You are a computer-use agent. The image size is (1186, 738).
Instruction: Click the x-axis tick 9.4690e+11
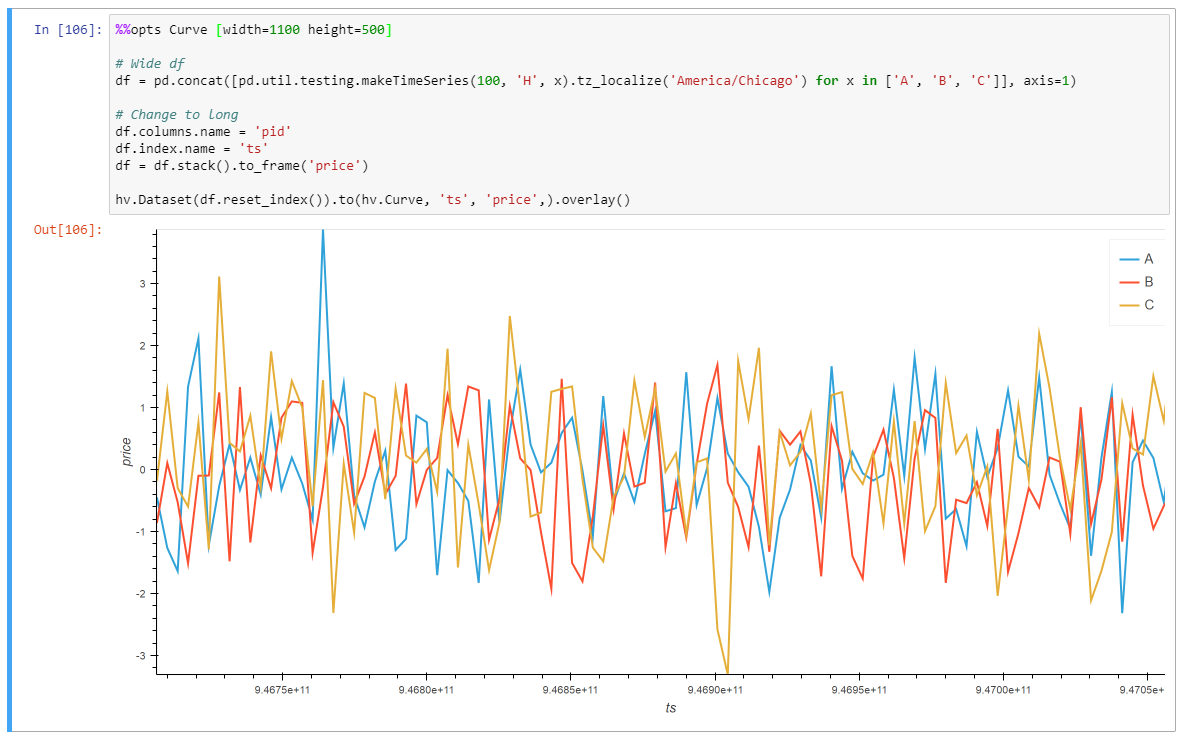coord(715,690)
